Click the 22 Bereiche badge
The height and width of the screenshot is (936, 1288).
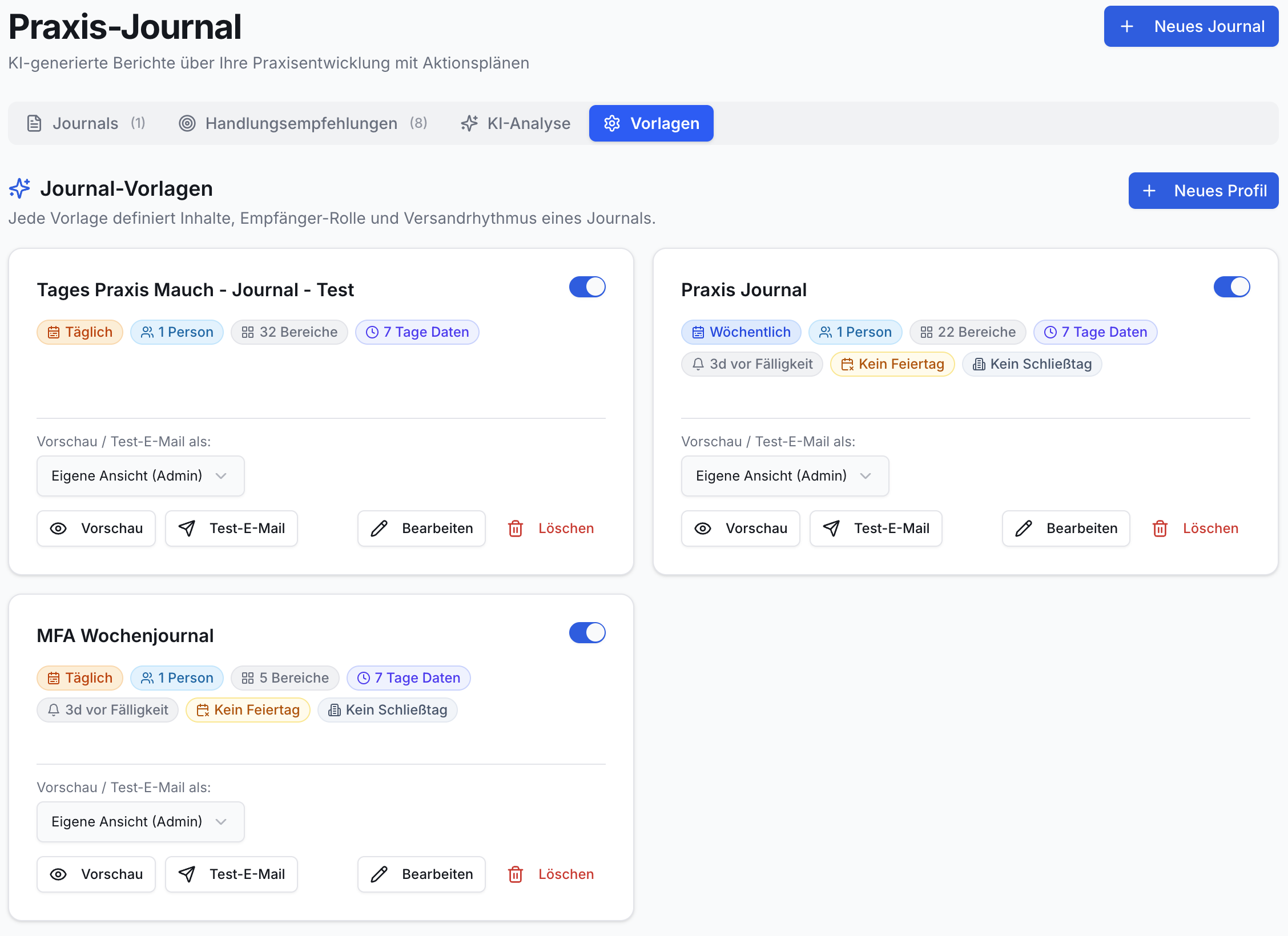[968, 332]
